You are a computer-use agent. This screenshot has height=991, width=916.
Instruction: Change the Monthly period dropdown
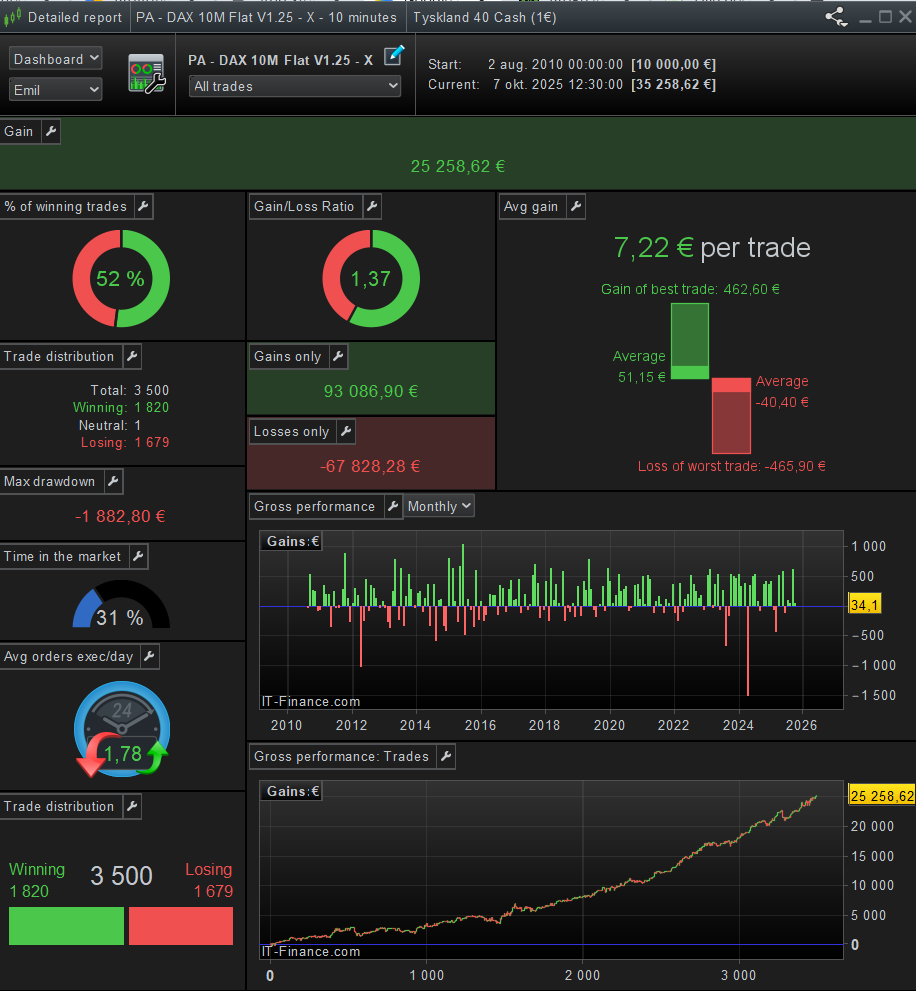(x=439, y=506)
